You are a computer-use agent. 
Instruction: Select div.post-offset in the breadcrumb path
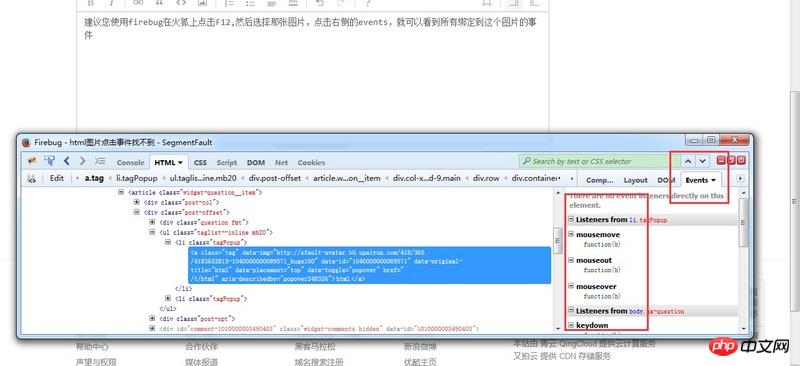point(274,178)
